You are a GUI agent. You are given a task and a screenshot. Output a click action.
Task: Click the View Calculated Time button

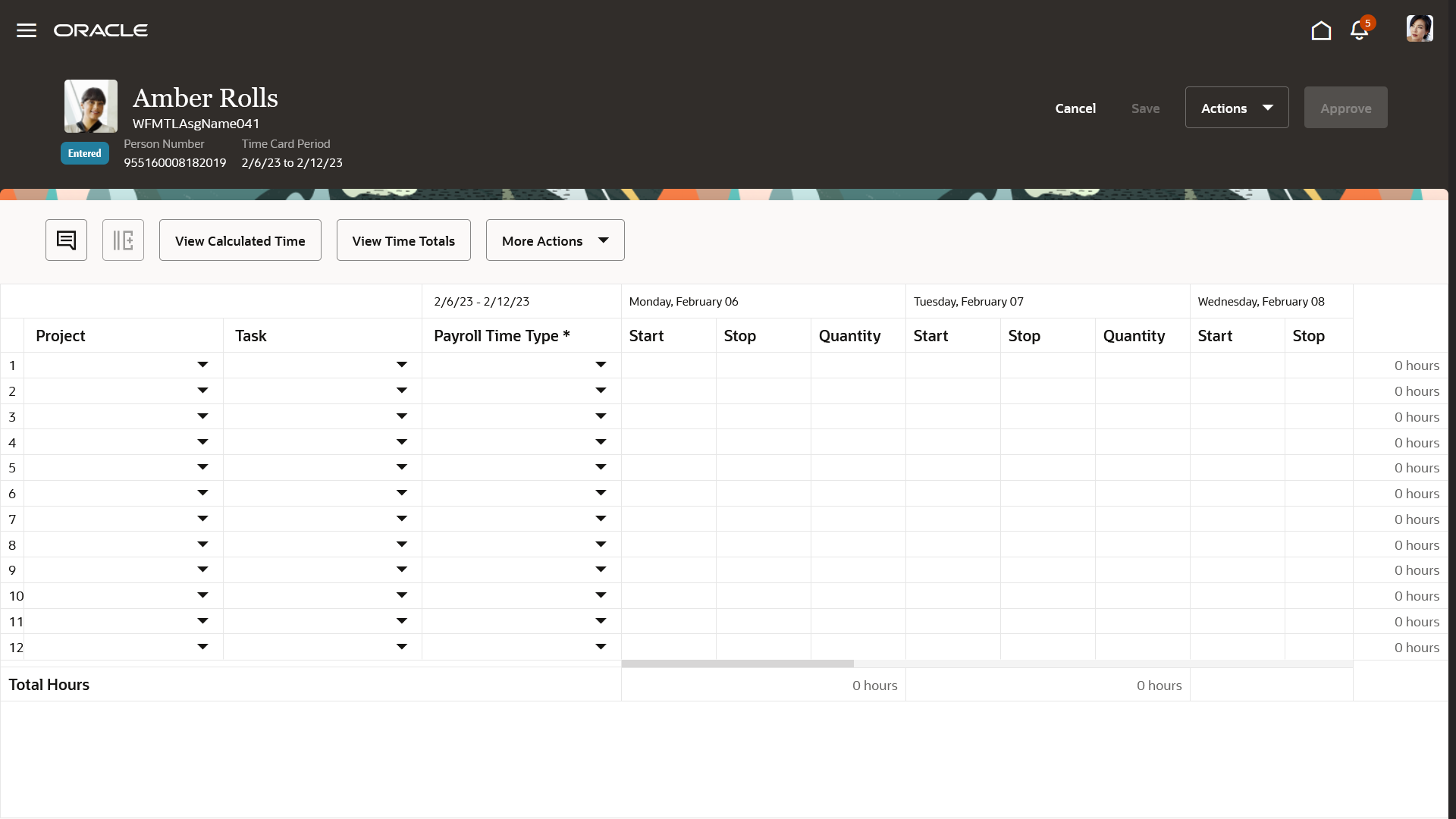240,240
